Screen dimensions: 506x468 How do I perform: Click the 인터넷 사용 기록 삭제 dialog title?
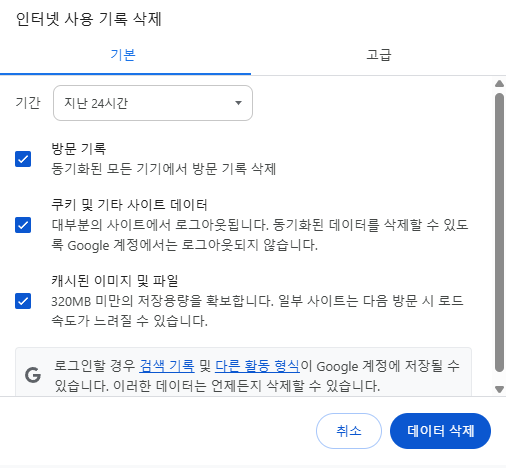point(89,19)
